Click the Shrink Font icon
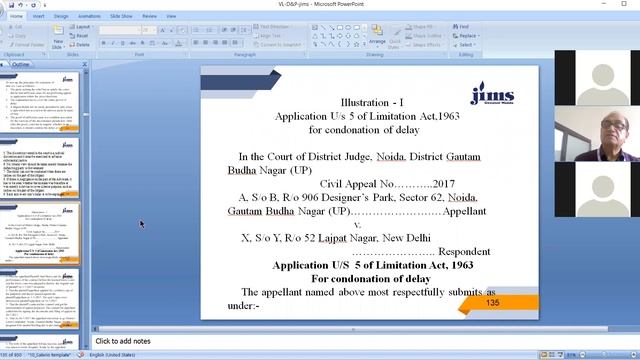Viewport: 640px width, 360px height. click(171, 30)
